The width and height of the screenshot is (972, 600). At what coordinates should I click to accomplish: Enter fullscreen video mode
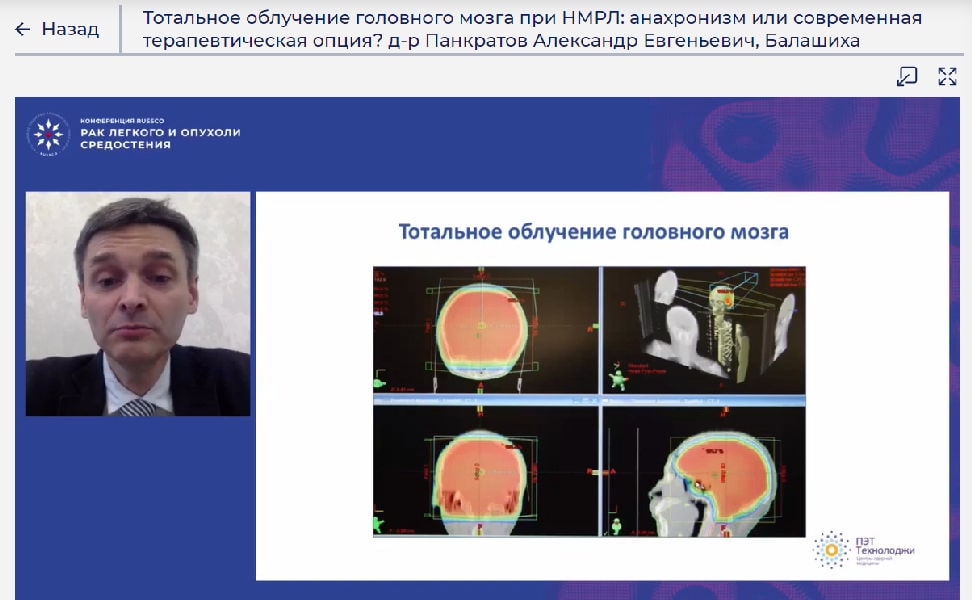(947, 77)
